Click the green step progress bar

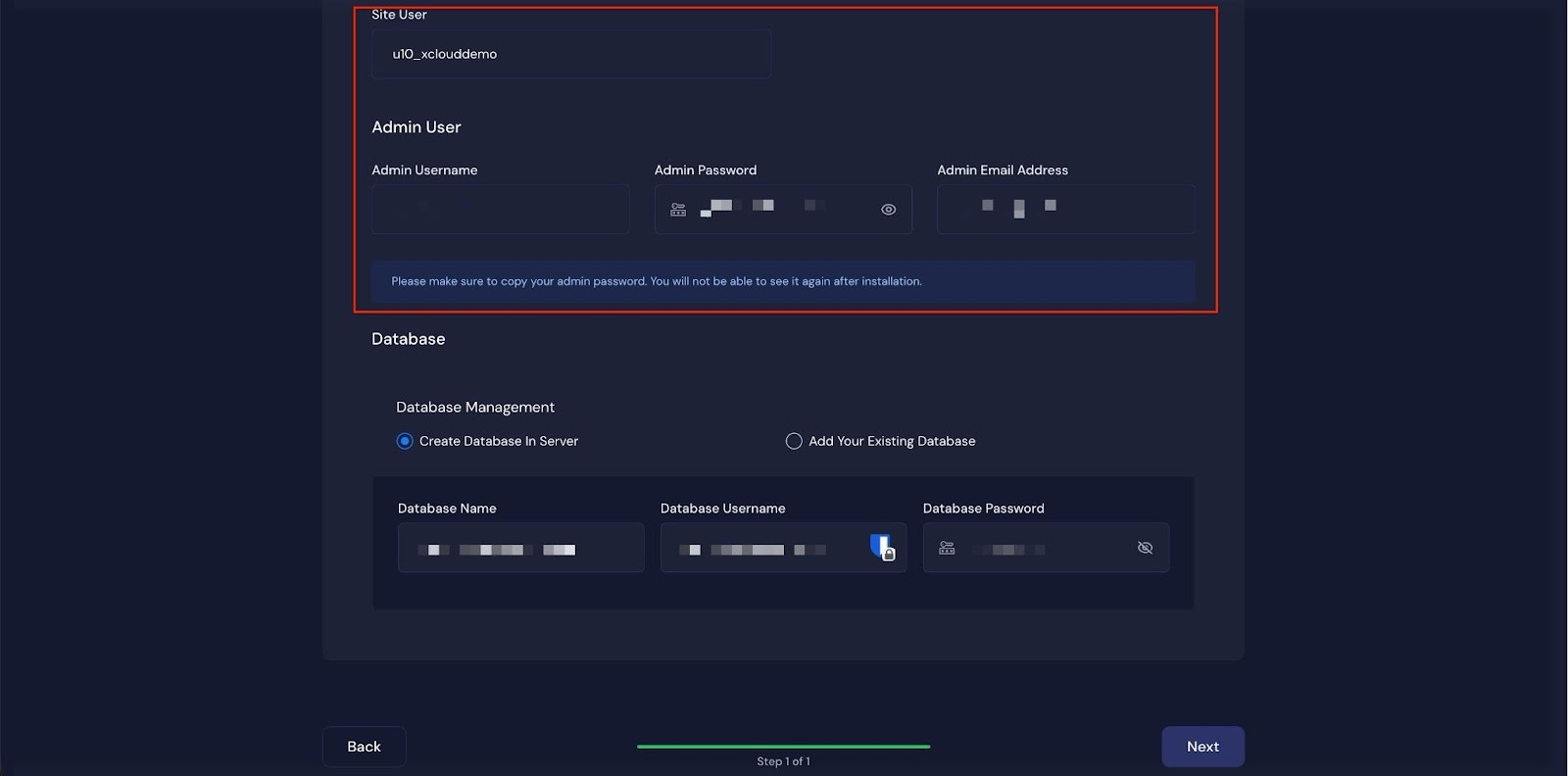pyautogui.click(x=783, y=747)
